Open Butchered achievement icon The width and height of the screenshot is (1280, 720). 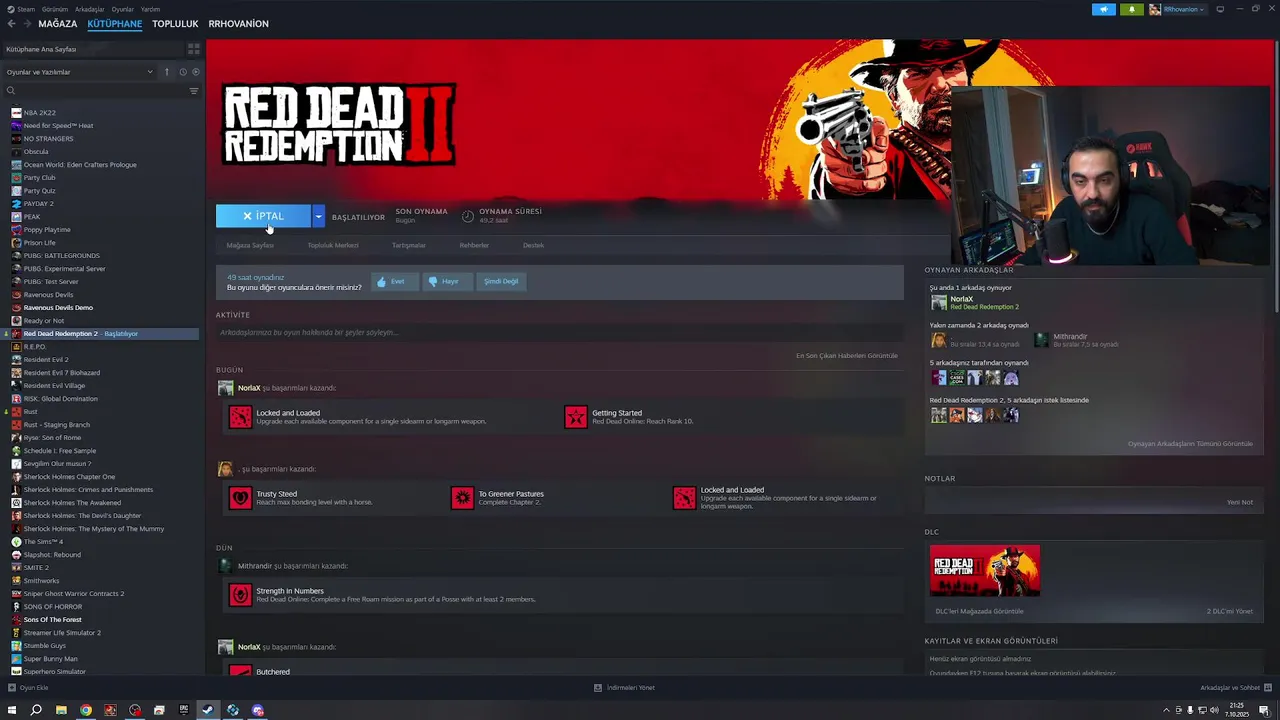point(241,671)
